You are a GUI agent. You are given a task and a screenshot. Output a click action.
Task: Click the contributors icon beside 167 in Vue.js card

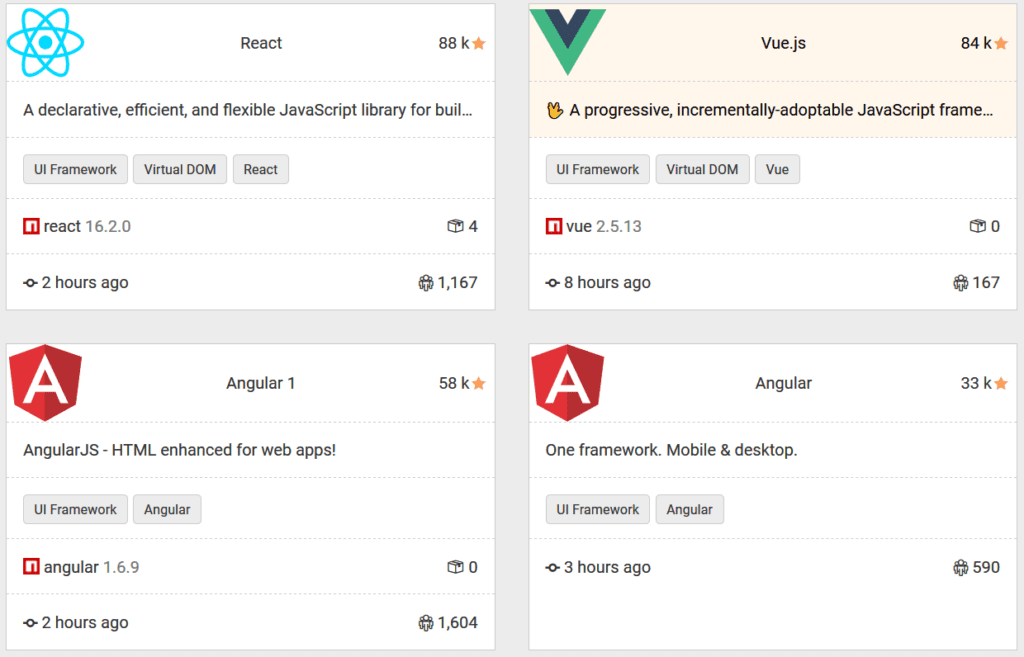[961, 283]
